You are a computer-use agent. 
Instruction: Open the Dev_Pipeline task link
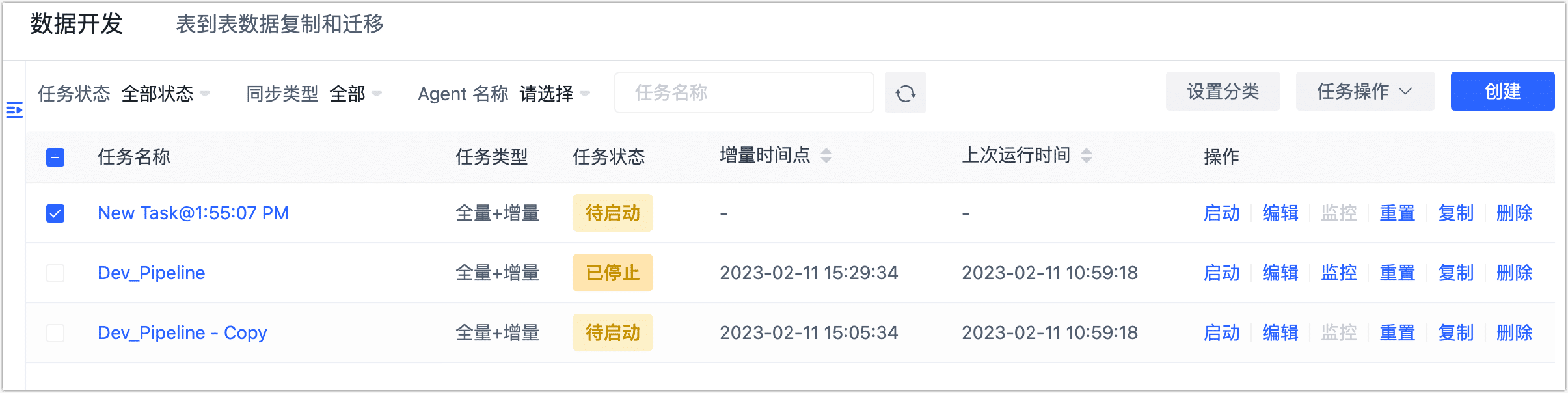pos(152,273)
